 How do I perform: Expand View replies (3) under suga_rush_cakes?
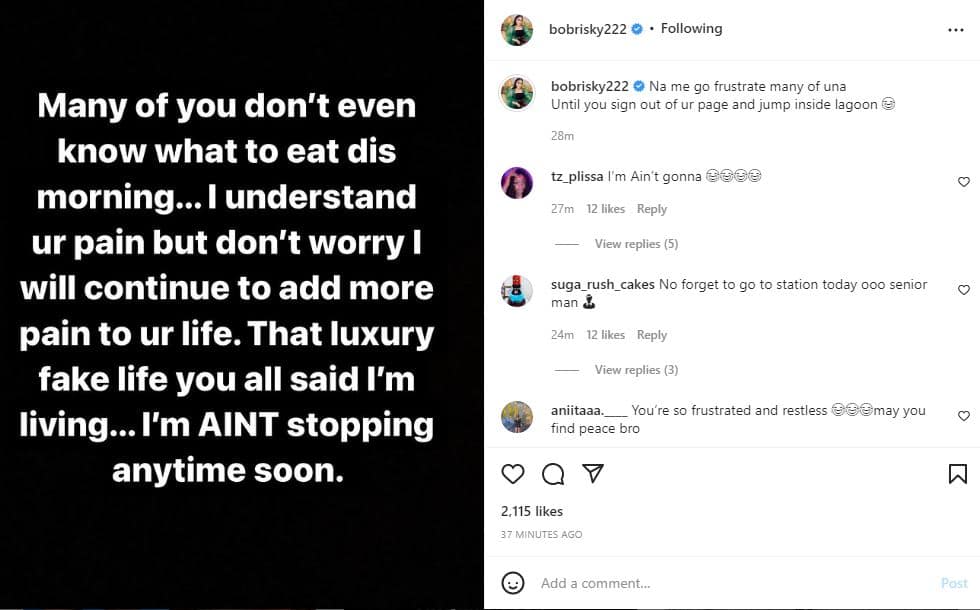click(636, 370)
